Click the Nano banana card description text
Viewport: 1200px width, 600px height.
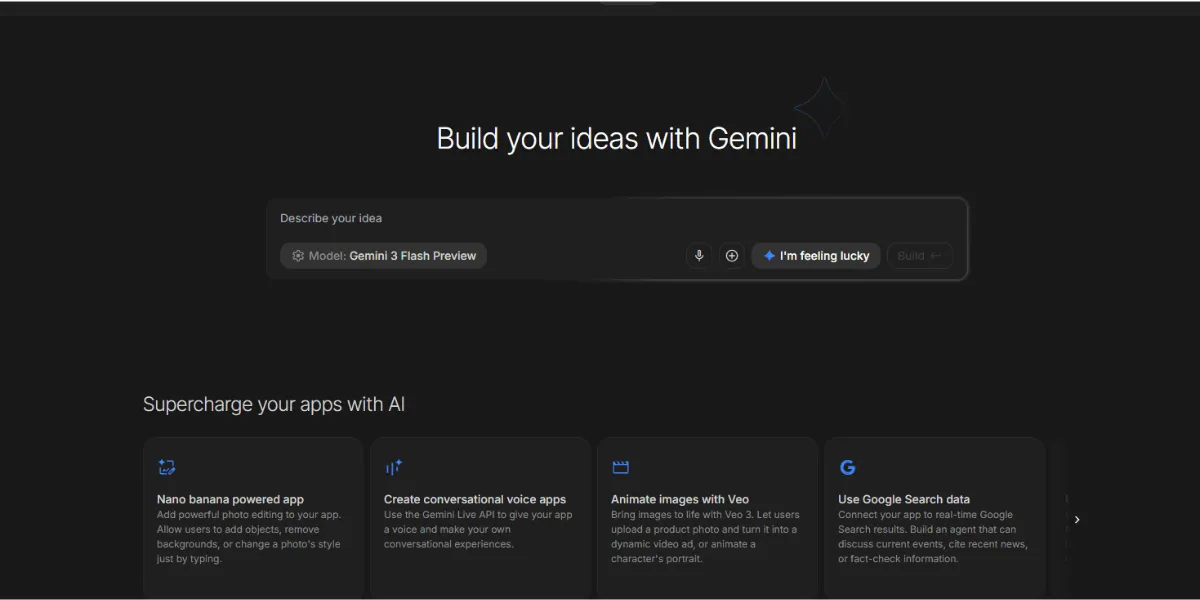tap(250, 537)
